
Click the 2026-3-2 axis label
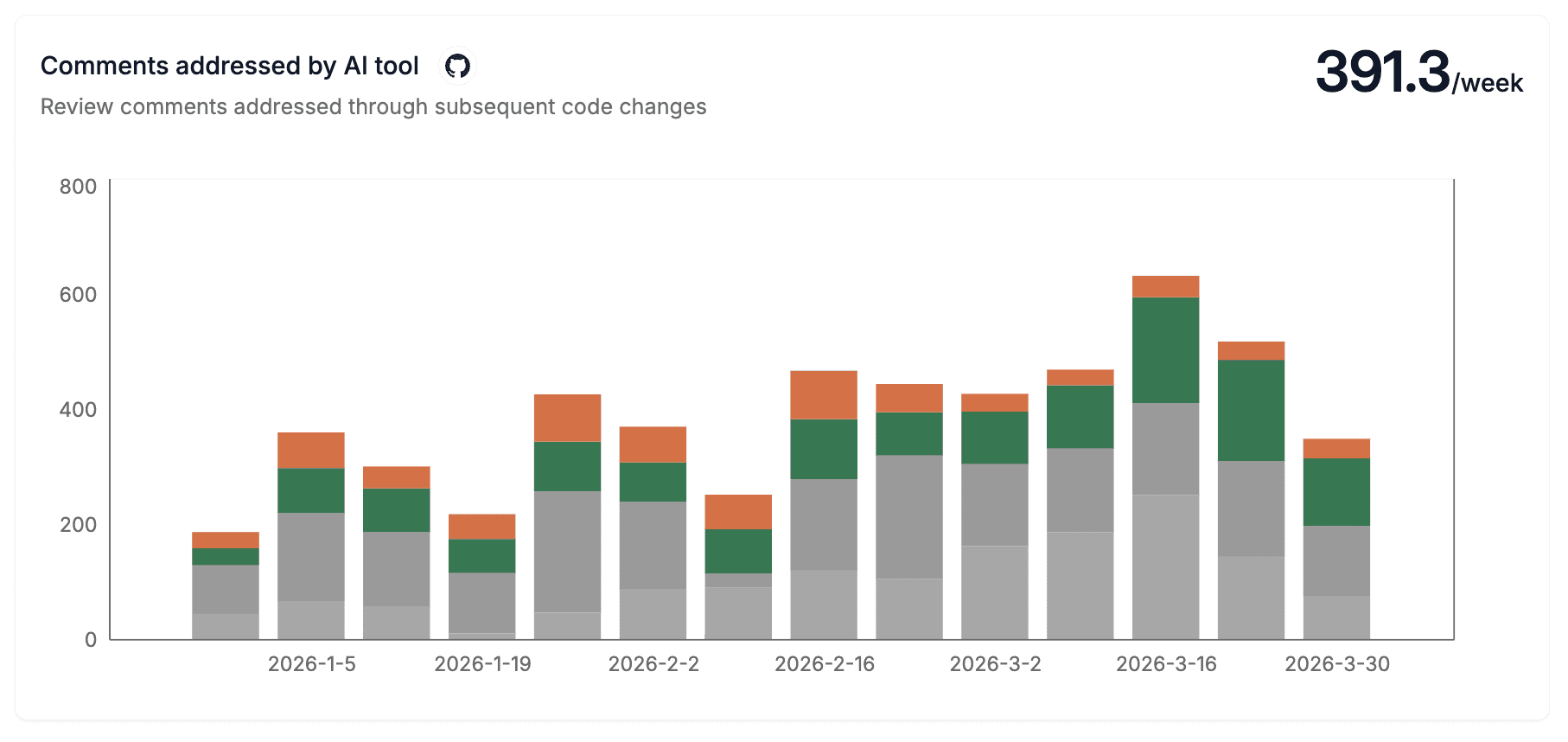[995, 663]
